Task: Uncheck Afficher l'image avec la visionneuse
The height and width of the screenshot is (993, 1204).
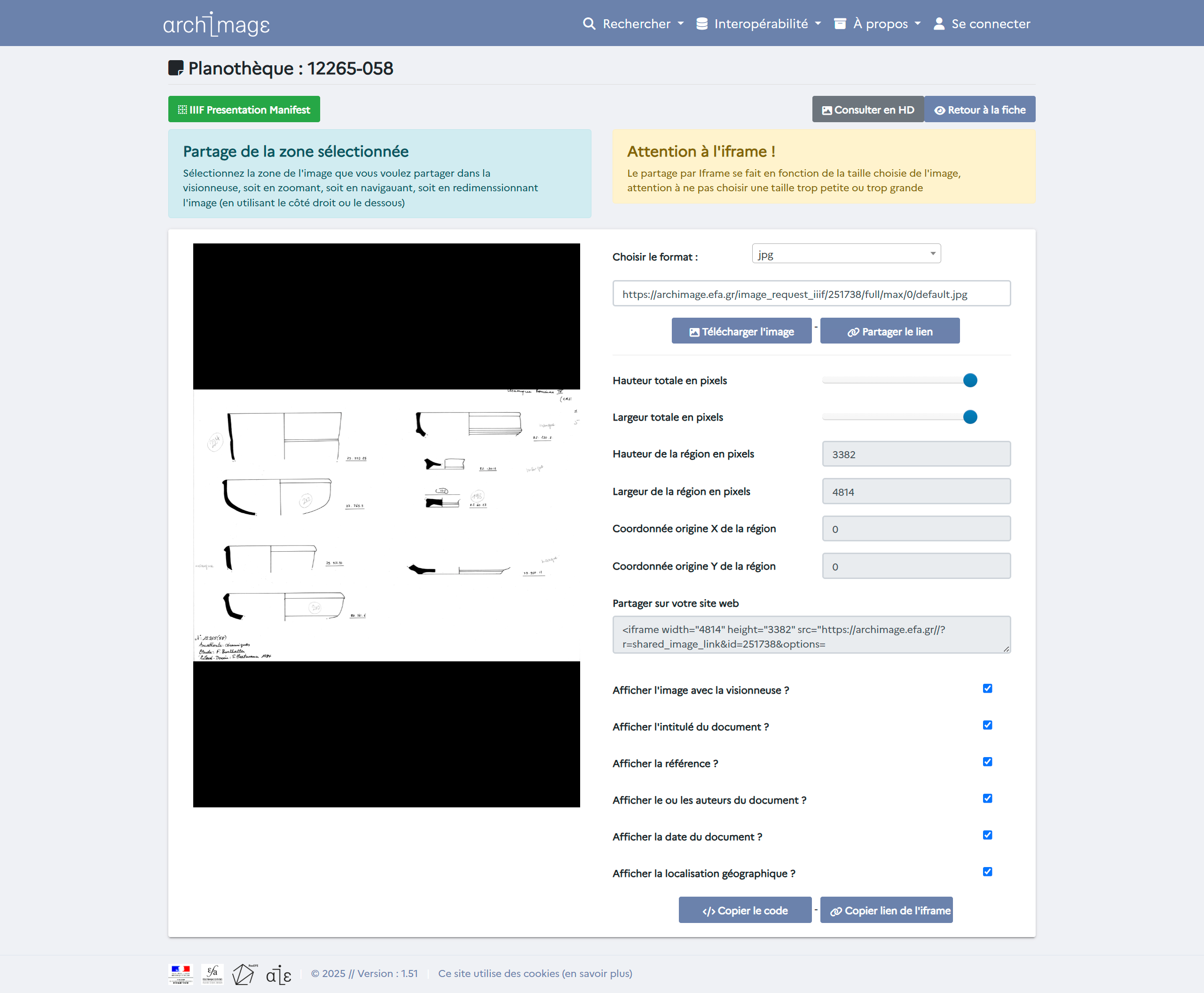Action: [x=987, y=688]
